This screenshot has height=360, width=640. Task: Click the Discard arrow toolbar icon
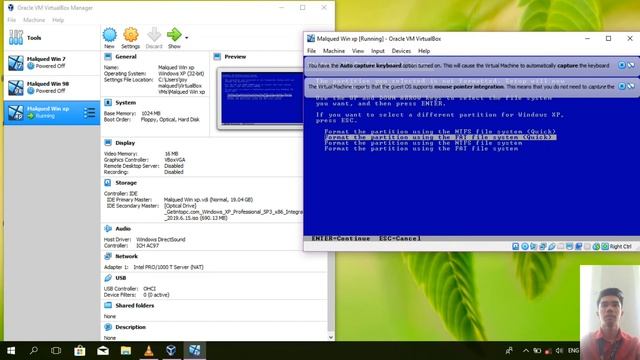point(154,35)
